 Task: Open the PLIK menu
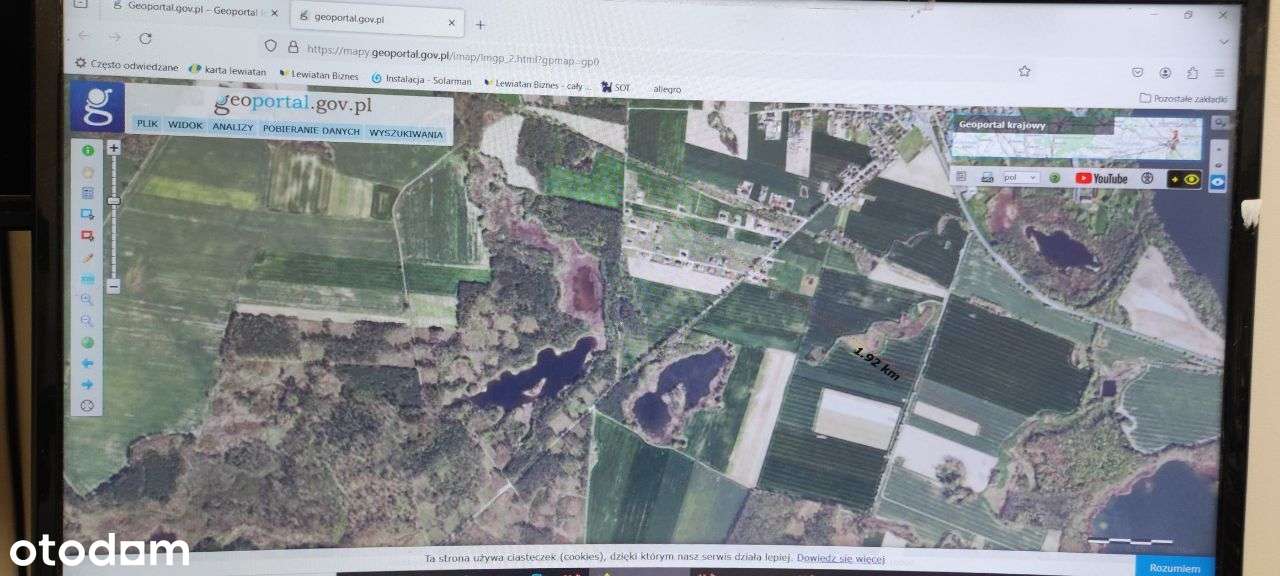click(147, 125)
